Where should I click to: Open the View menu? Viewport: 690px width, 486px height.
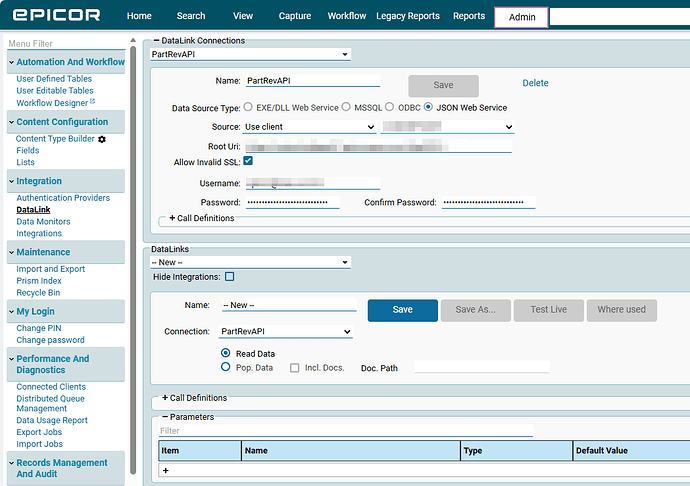pyautogui.click(x=243, y=16)
